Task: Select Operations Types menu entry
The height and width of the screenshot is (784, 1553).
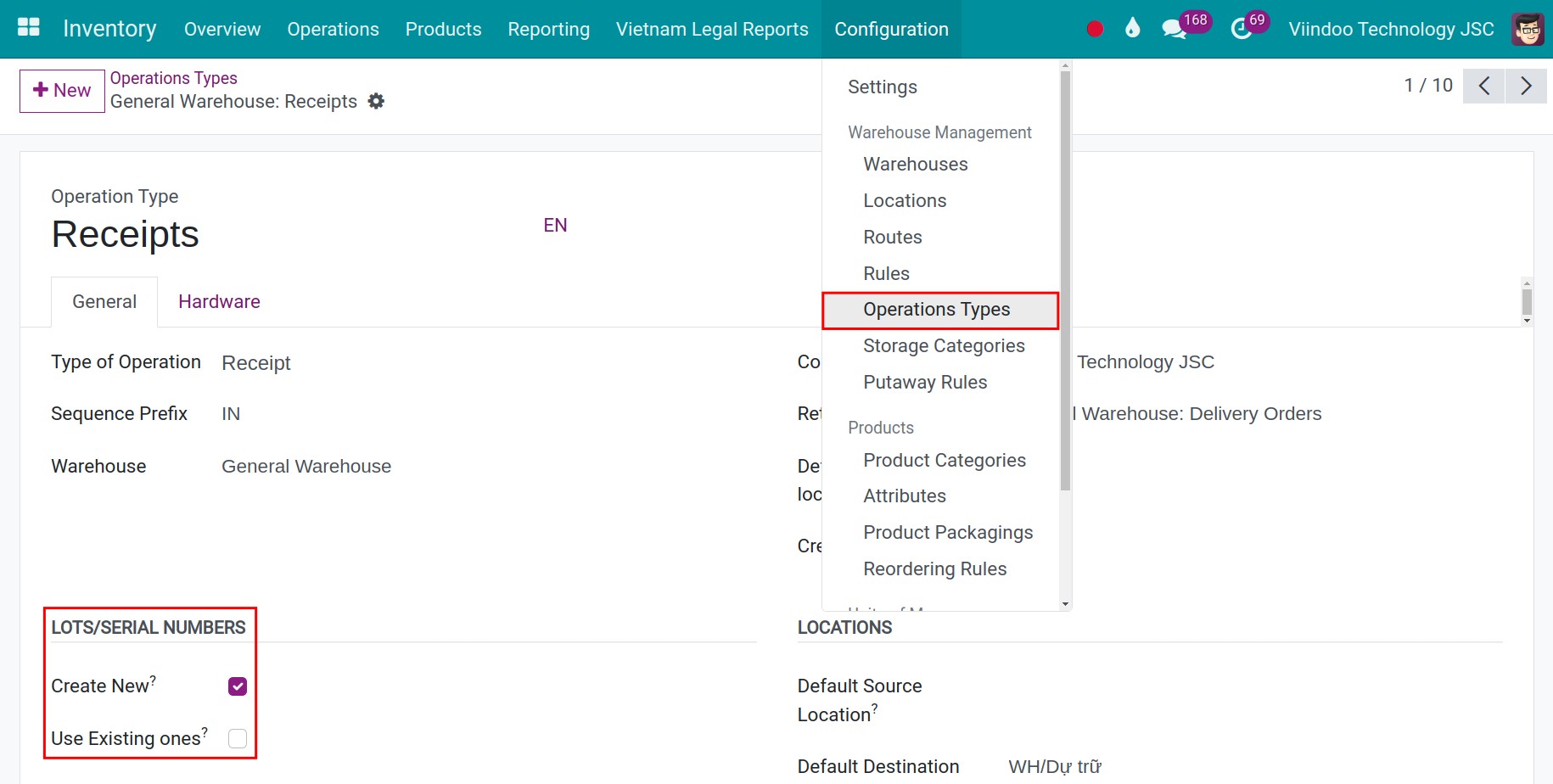Action: pyautogui.click(x=940, y=310)
